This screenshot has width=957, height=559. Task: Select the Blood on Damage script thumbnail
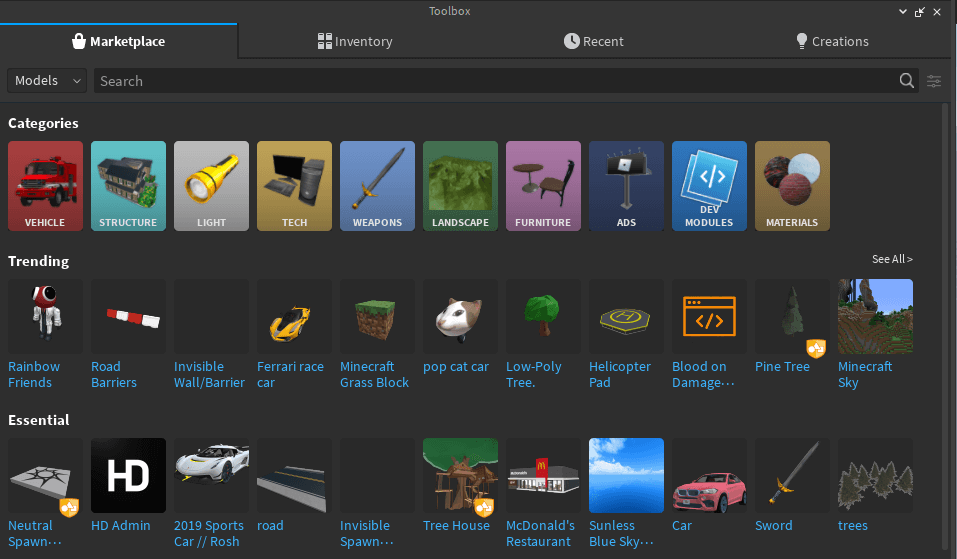point(709,316)
